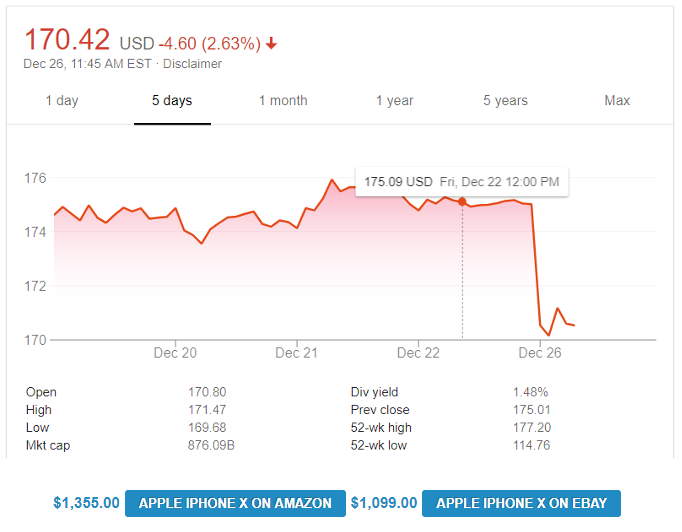The width and height of the screenshot is (682, 532).
Task: Select the 5 days tab
Action: tap(172, 100)
